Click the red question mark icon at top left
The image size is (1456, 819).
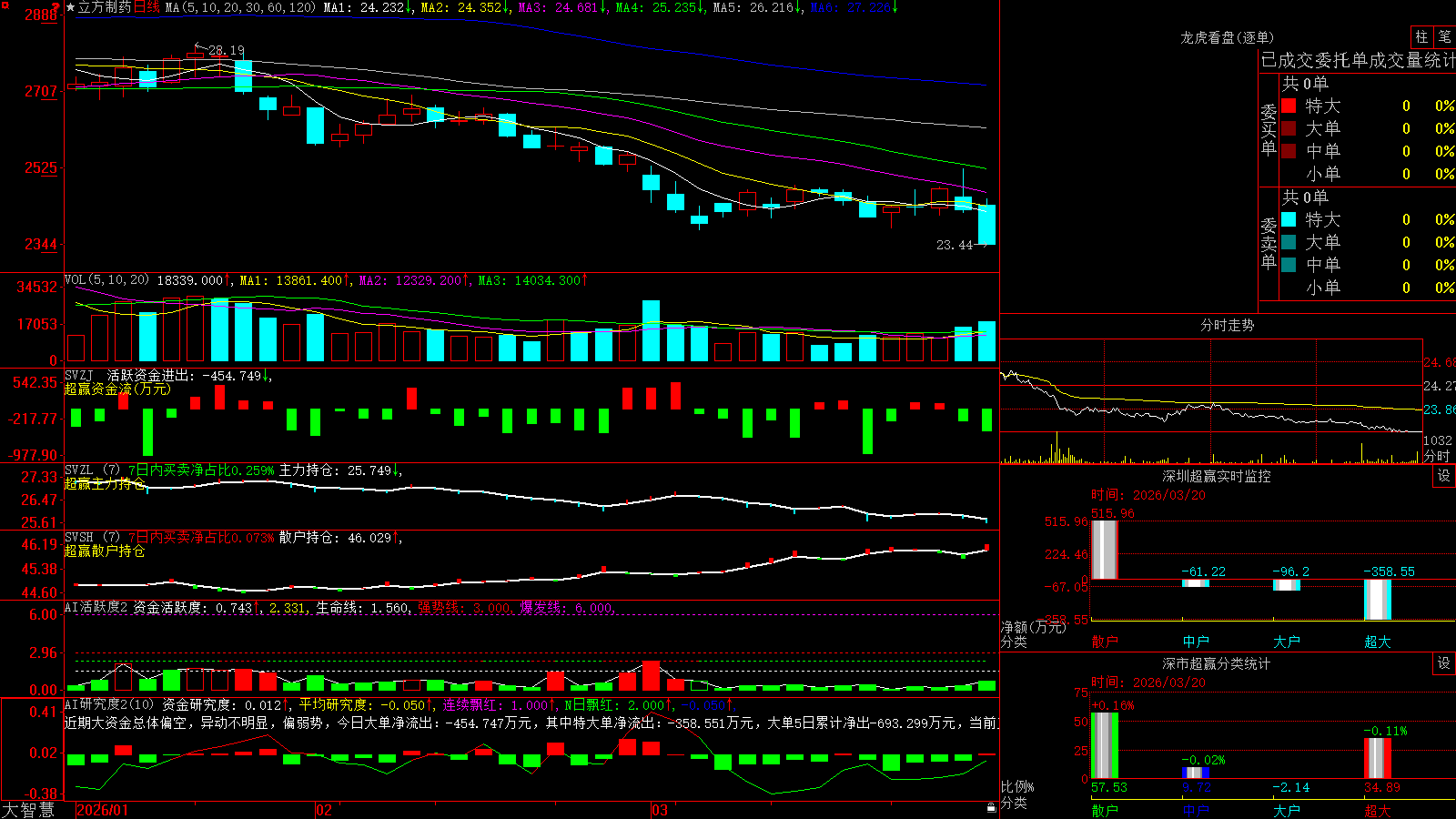(x=56, y=7)
